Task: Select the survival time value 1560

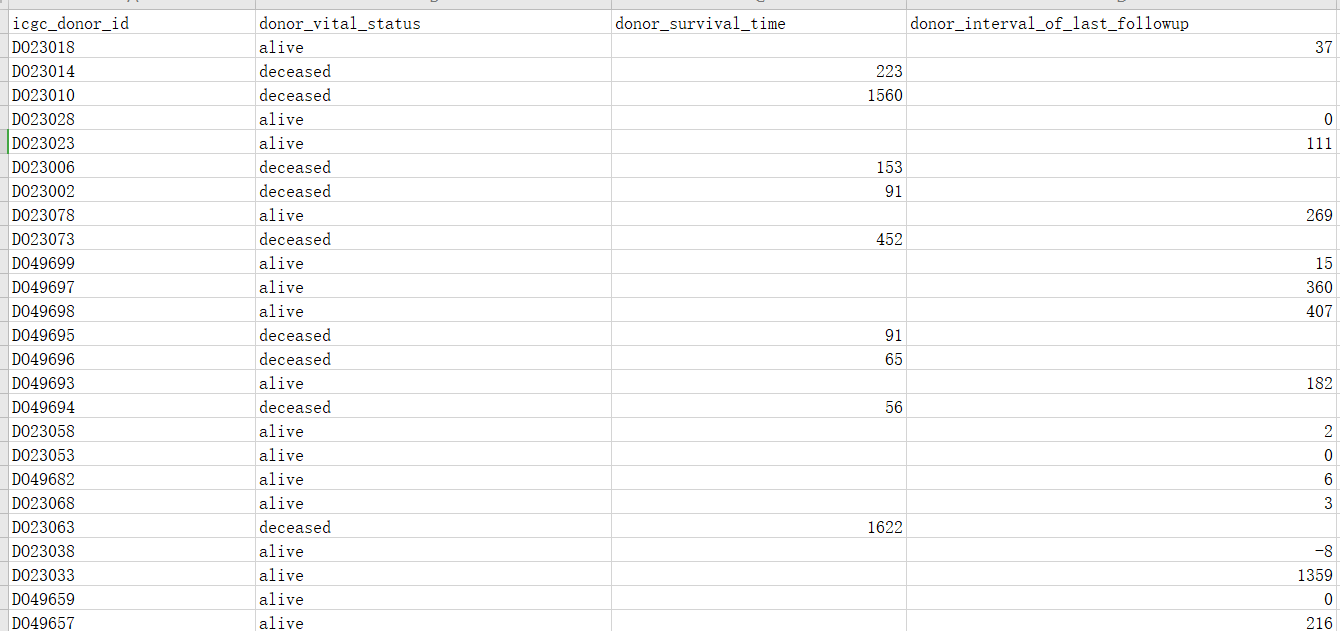Action: pyautogui.click(x=759, y=95)
